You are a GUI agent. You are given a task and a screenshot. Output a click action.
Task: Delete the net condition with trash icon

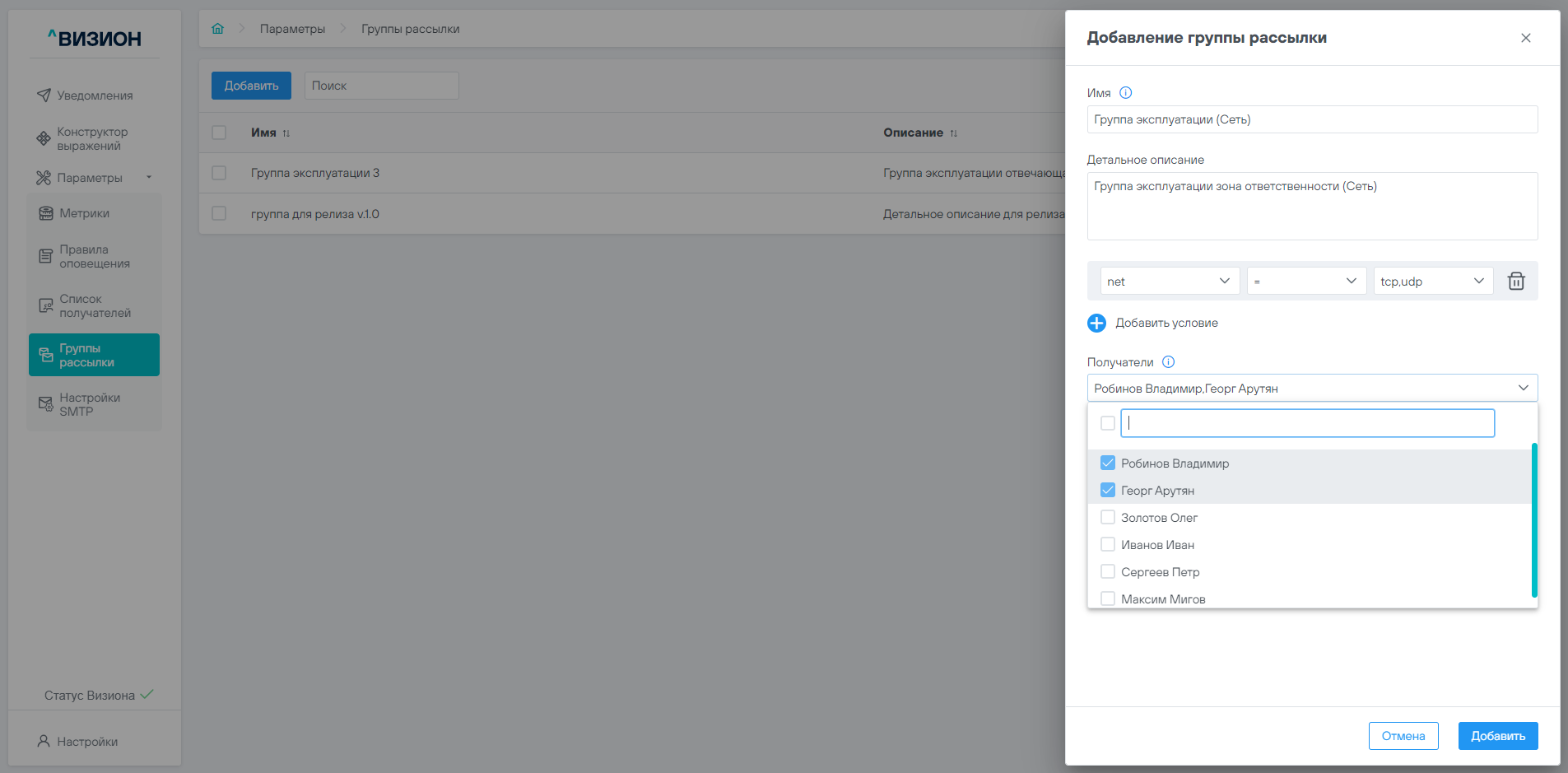click(1515, 282)
